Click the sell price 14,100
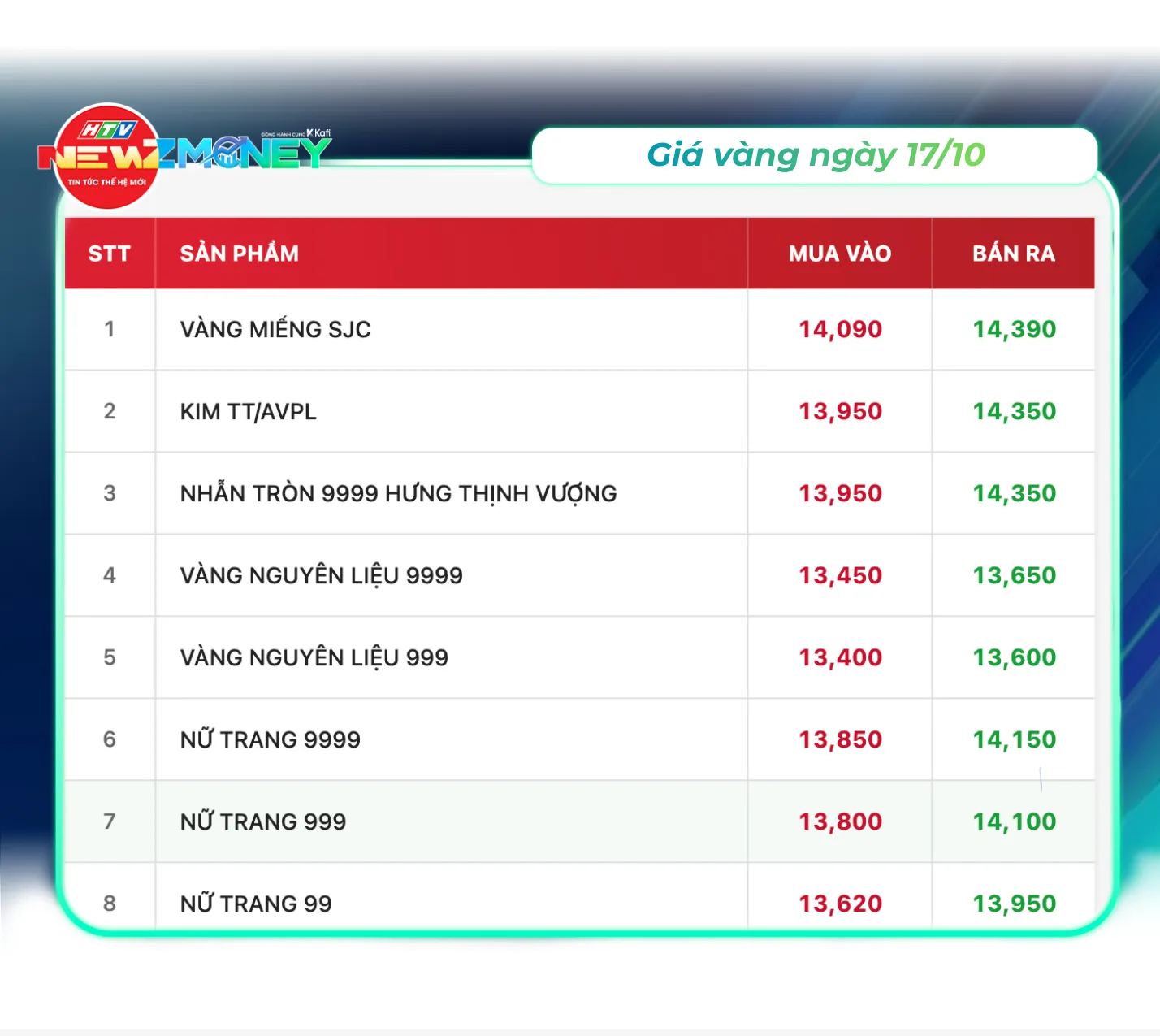The image size is (1160, 1036). click(1015, 821)
